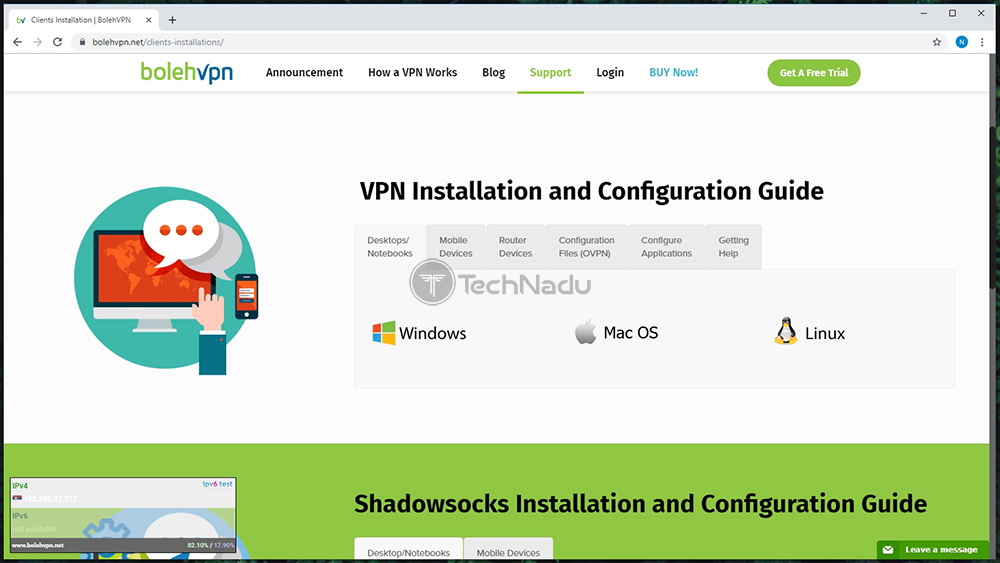Click the BUY Now! link

(x=673, y=73)
